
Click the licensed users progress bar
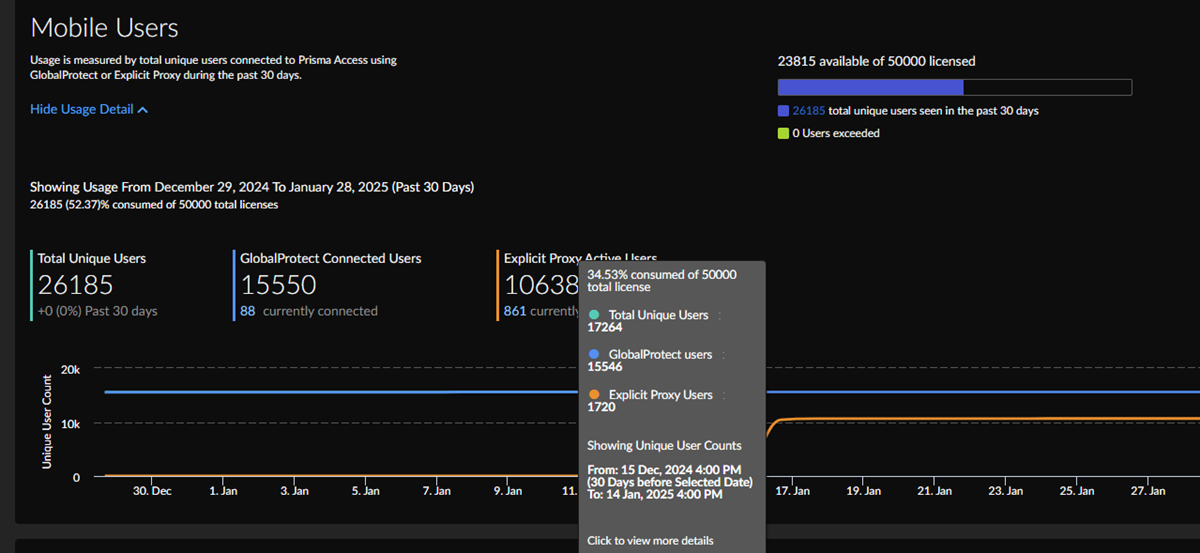(x=954, y=87)
